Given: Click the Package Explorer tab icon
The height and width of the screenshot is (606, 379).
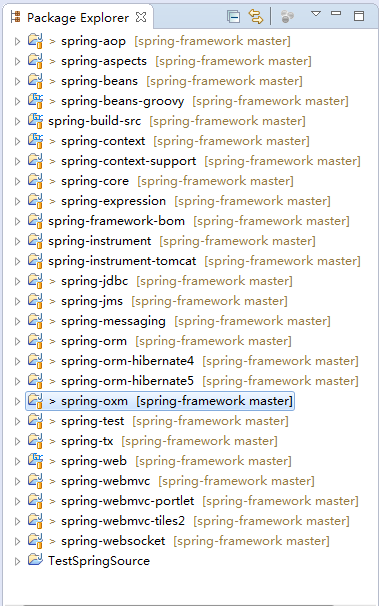Looking at the screenshot, I should 16,17.
